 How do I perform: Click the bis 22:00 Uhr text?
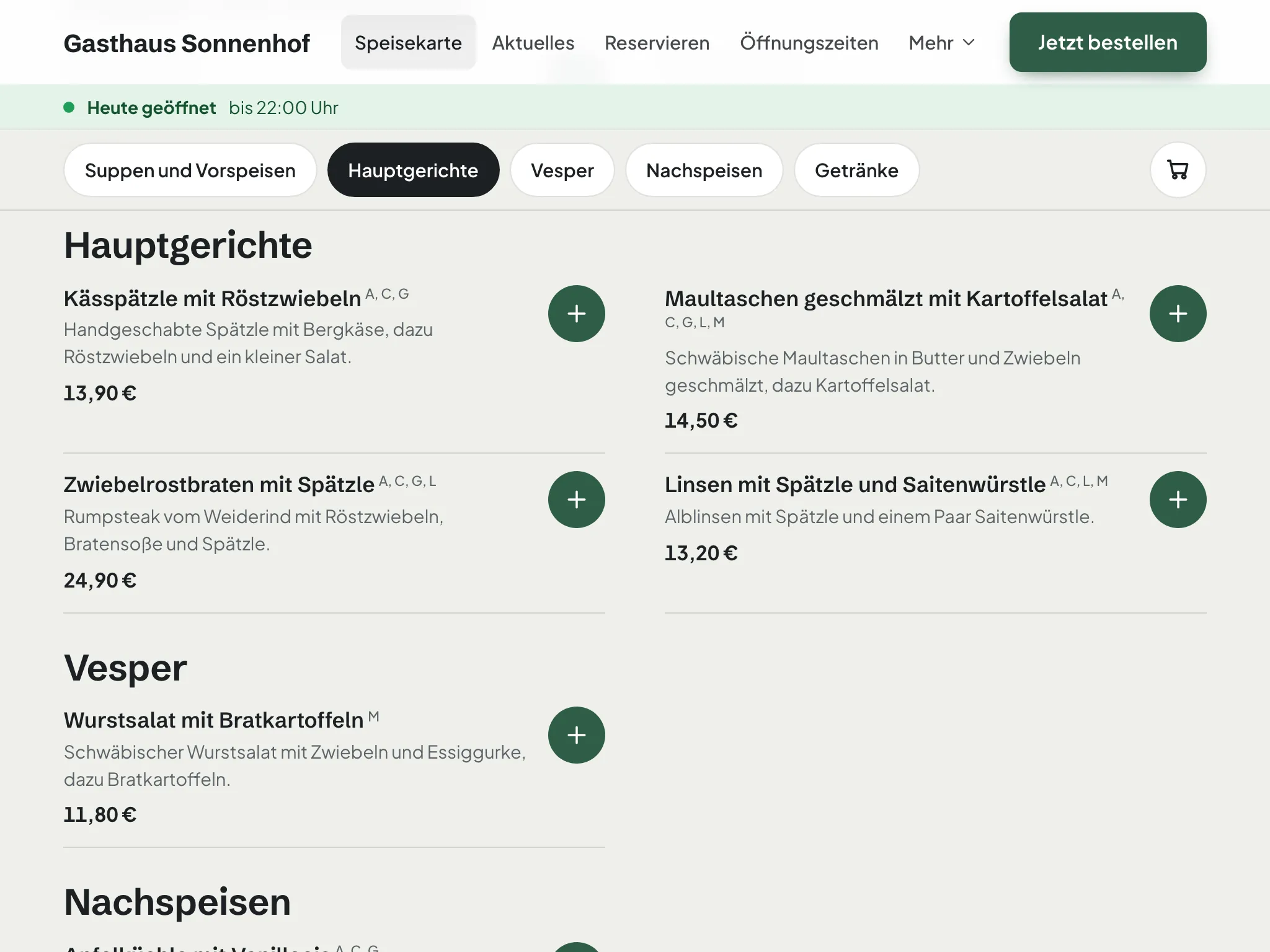[x=283, y=108]
